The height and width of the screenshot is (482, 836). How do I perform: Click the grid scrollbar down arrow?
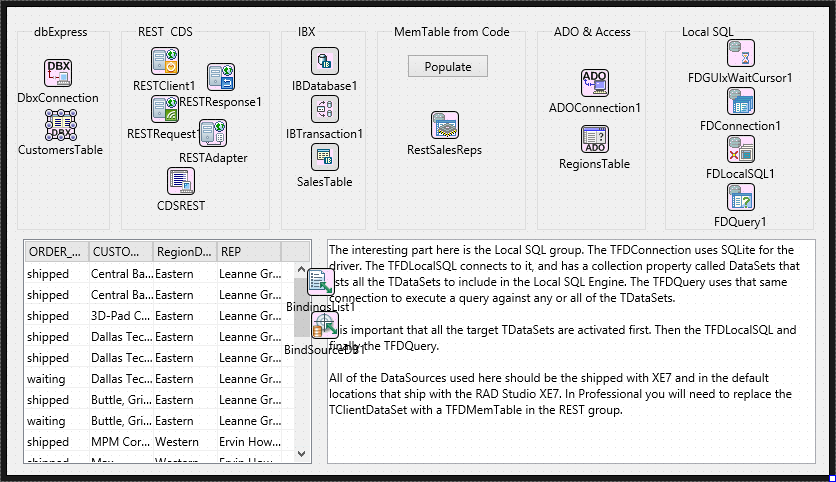[301, 454]
